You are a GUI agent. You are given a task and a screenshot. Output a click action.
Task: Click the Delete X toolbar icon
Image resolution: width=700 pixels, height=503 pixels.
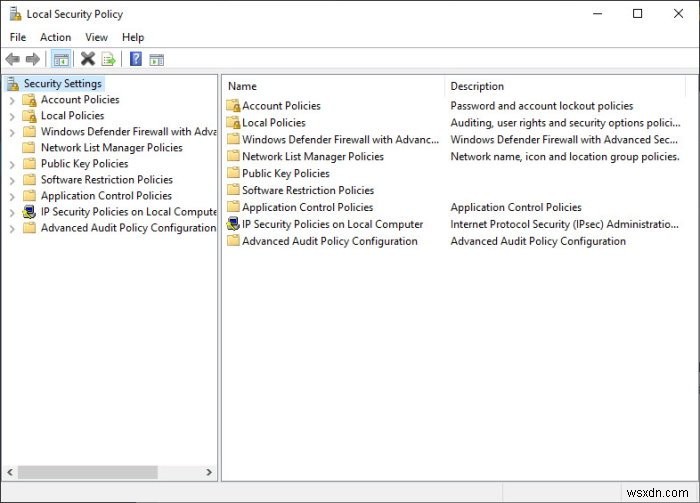(x=88, y=60)
